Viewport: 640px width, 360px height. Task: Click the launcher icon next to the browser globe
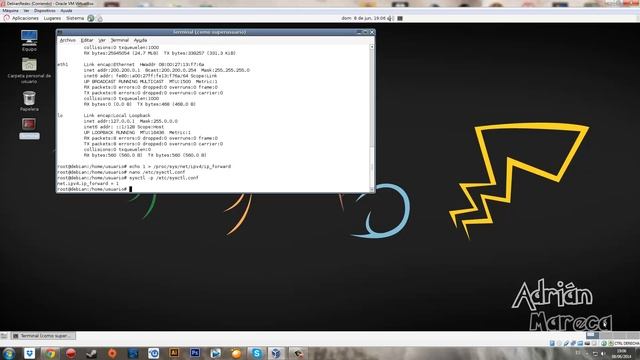[x=99, y=18]
